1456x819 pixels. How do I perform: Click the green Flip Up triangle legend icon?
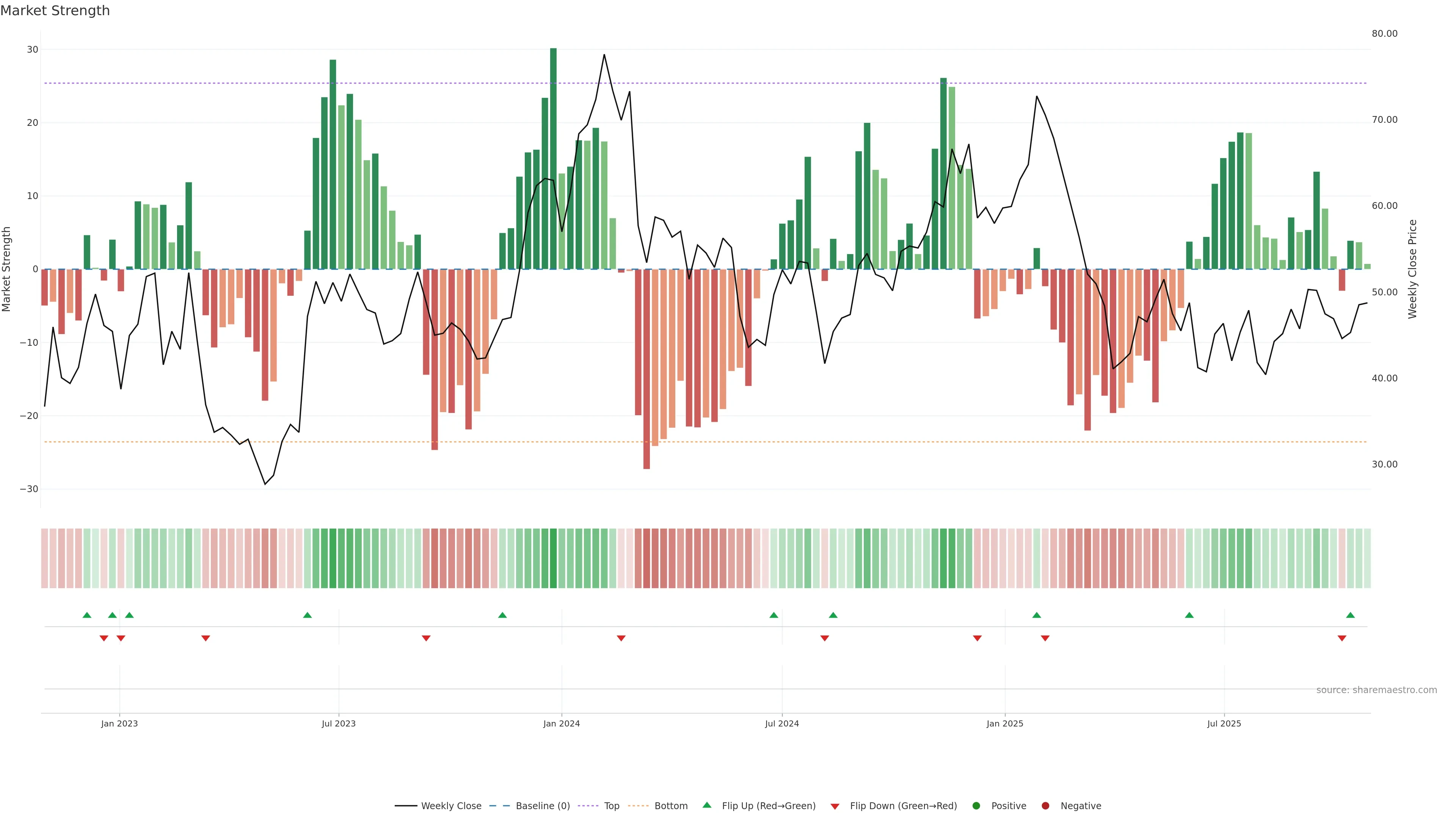pyautogui.click(x=706, y=805)
